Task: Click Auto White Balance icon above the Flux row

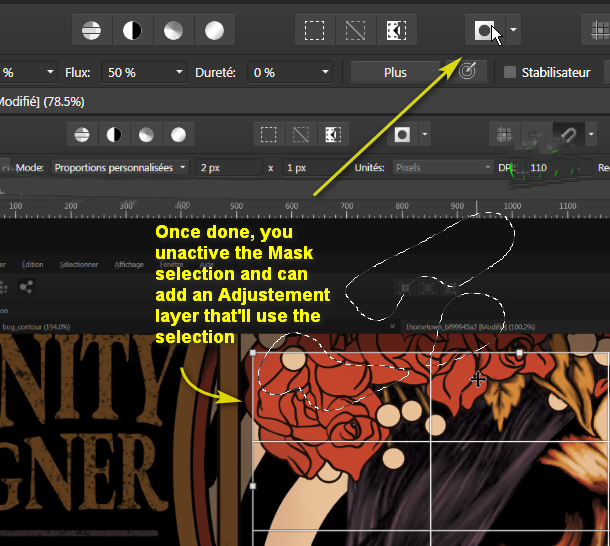Action: pyautogui.click(x=214, y=30)
